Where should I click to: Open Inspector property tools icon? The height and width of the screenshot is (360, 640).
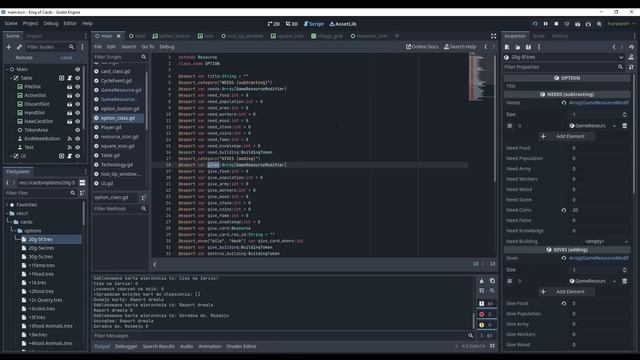(631, 67)
